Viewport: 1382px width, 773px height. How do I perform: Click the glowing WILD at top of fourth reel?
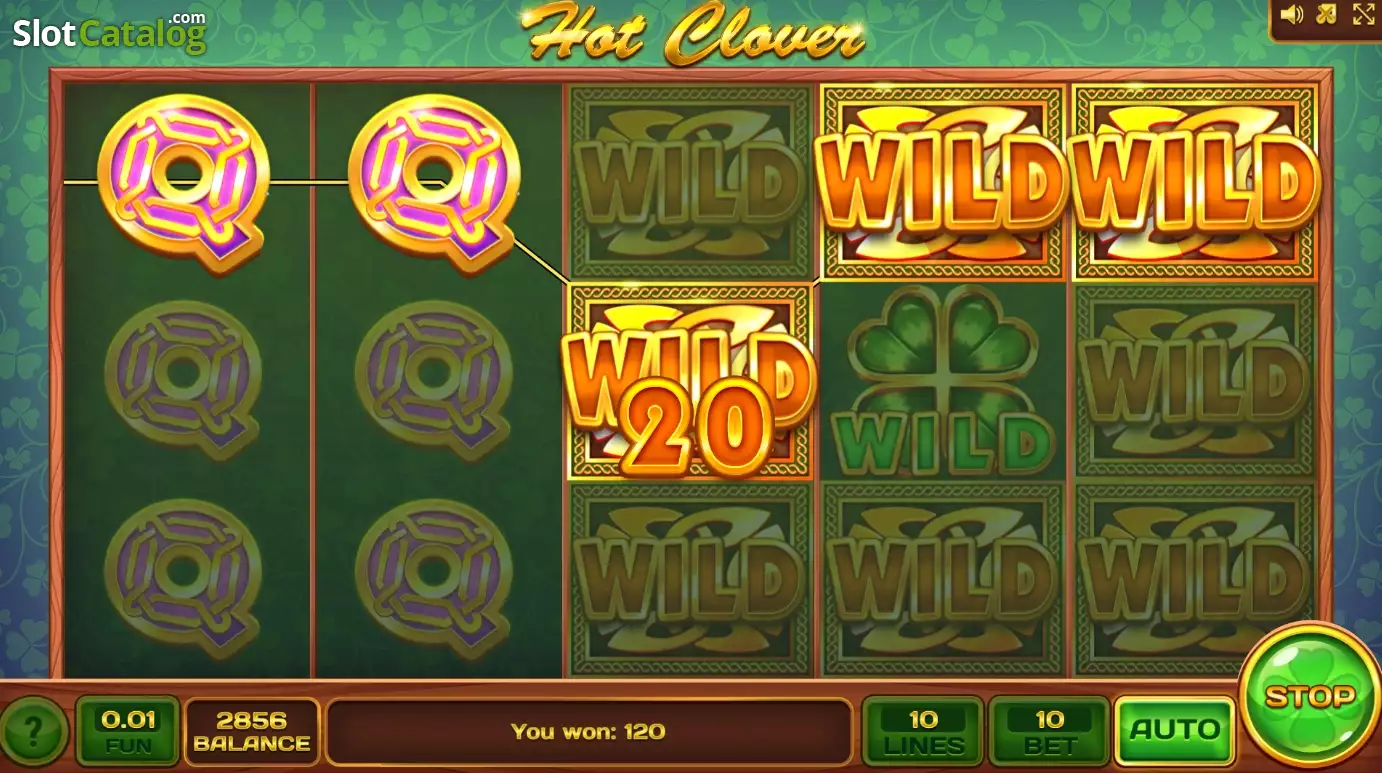(941, 181)
